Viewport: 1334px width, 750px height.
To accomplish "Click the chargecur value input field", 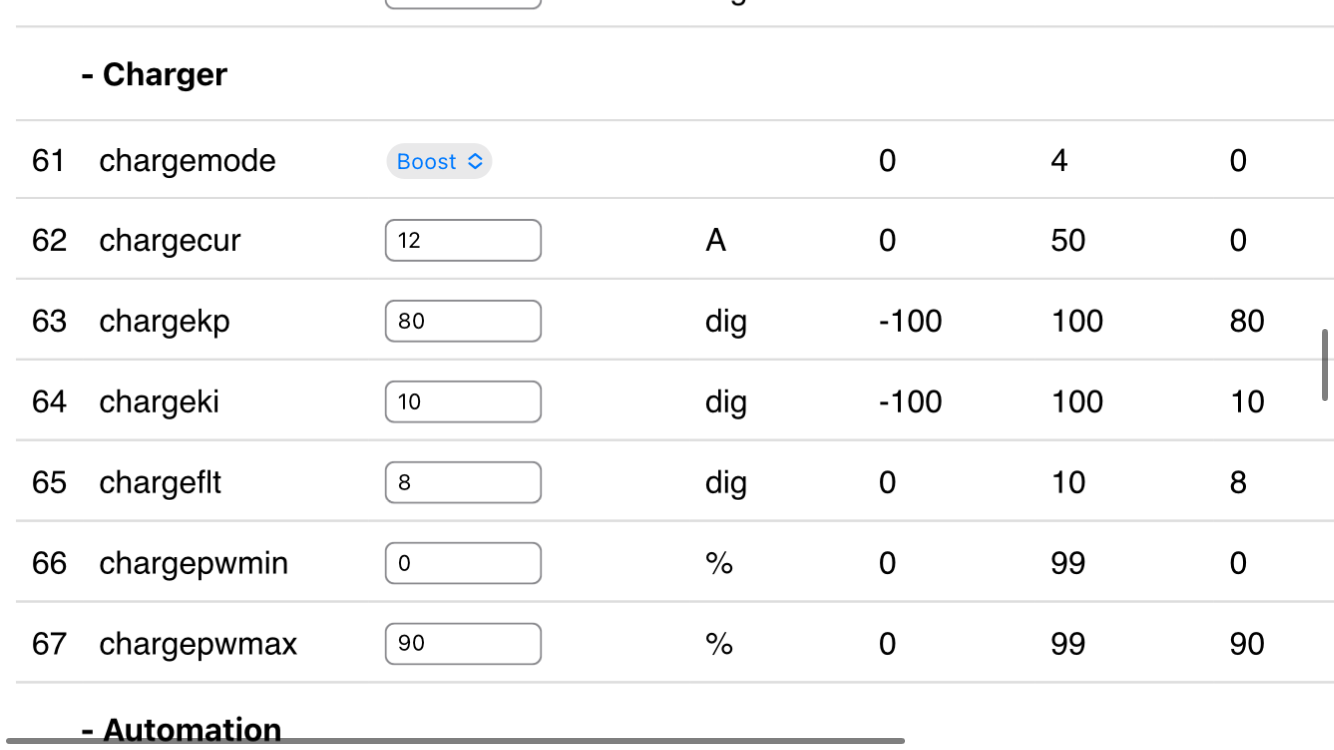I will 463,241.
